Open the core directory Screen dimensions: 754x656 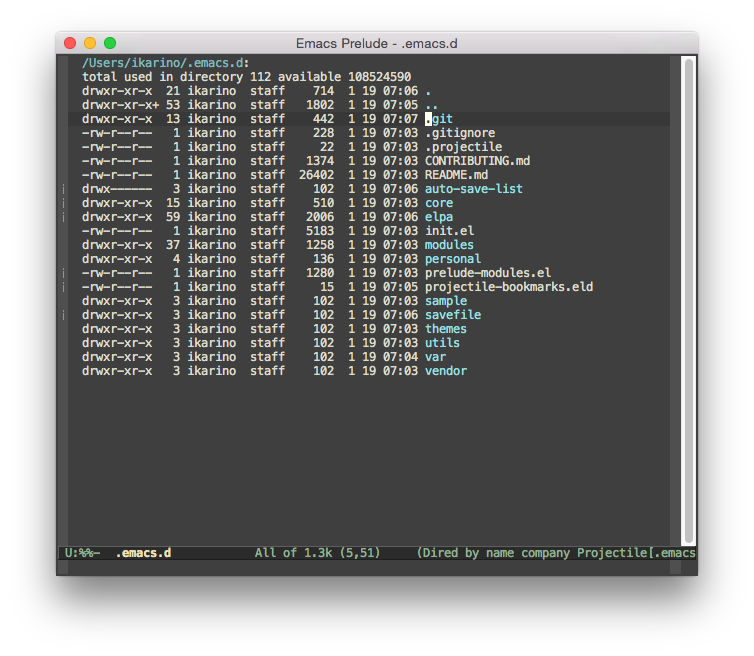439,202
